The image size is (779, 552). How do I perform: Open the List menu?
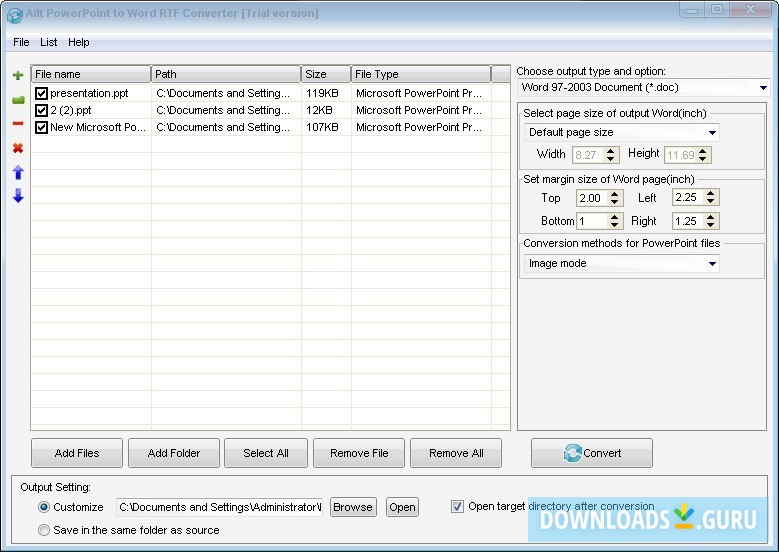tap(48, 42)
